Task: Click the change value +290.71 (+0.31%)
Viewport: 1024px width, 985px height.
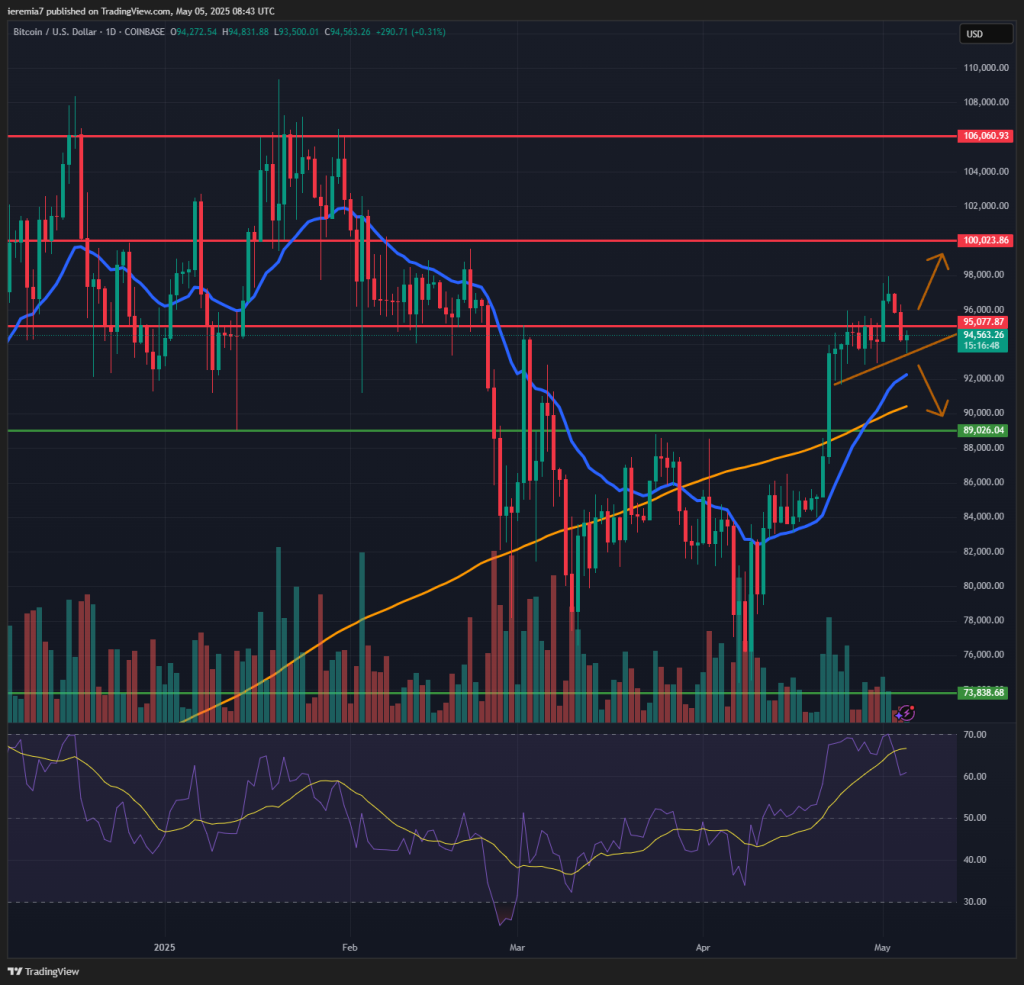Action: click(x=411, y=31)
